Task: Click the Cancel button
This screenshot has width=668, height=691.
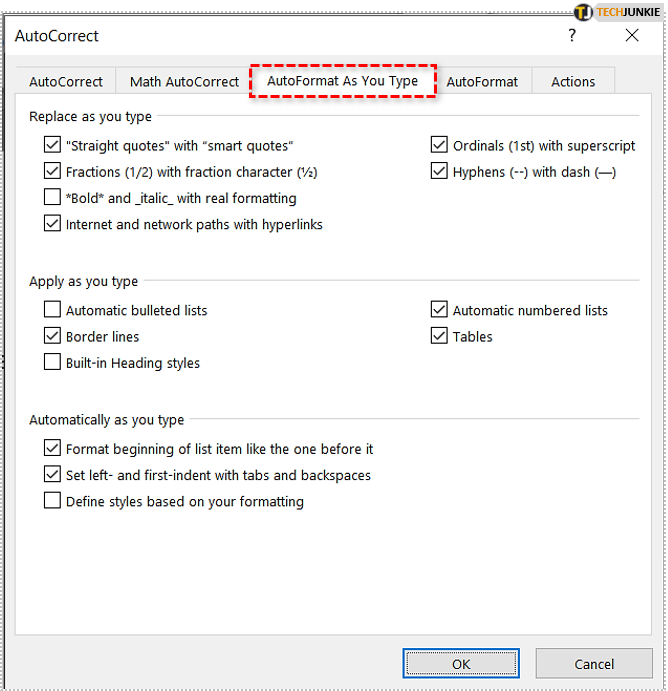Action: click(x=594, y=663)
